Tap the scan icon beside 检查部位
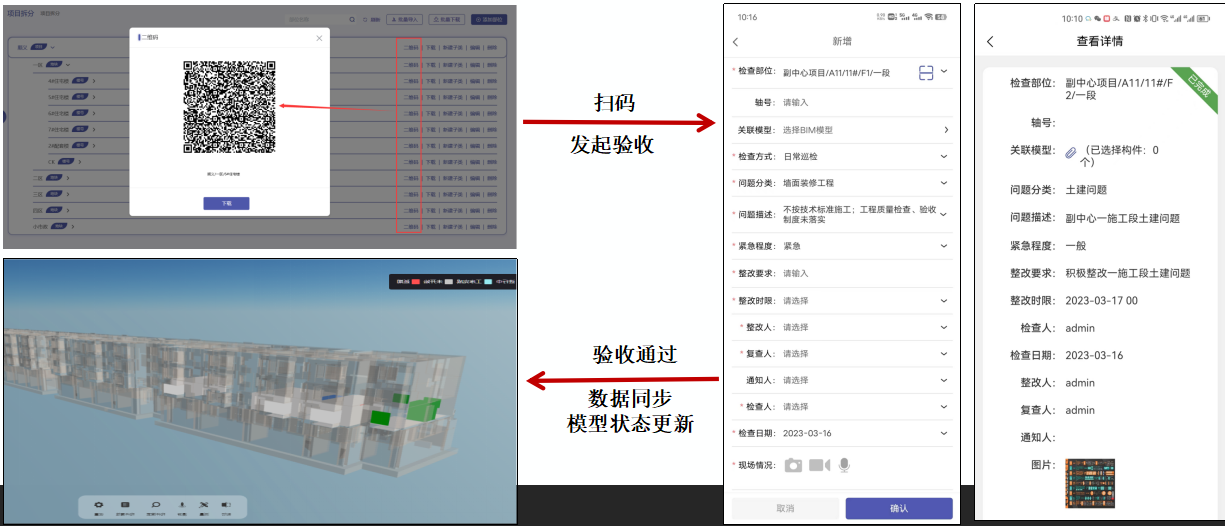1225x526 pixels. pyautogui.click(x=926, y=72)
